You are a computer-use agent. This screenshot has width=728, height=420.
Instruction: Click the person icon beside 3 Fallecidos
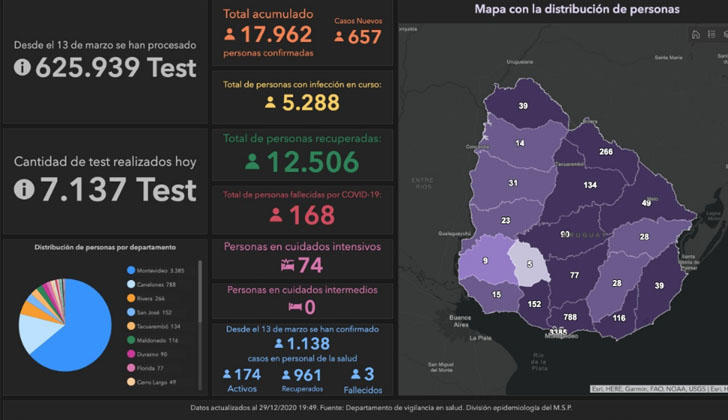355,374
